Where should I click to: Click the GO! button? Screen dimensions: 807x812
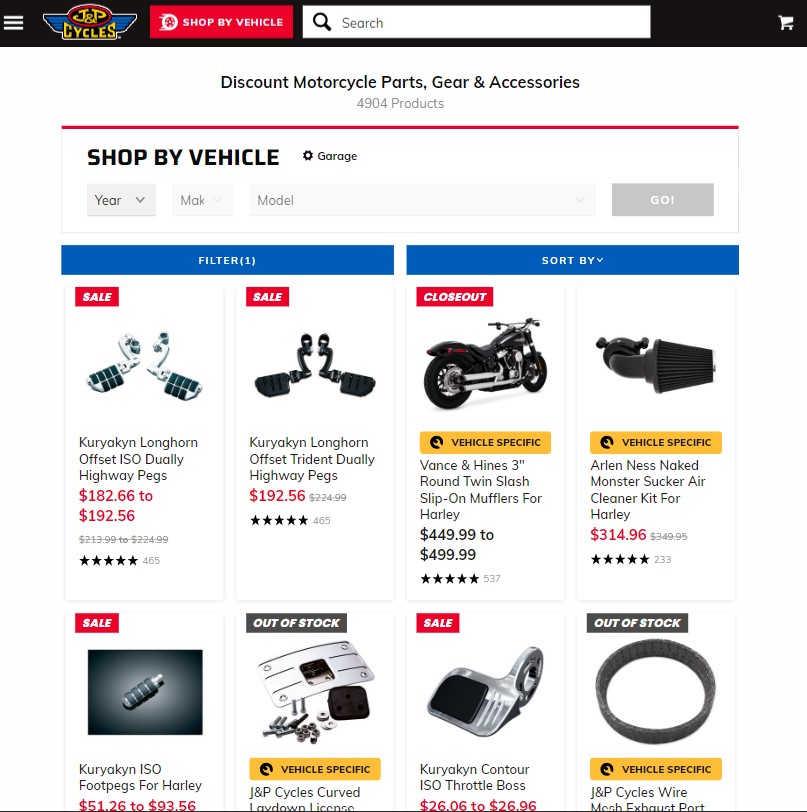(x=662, y=199)
